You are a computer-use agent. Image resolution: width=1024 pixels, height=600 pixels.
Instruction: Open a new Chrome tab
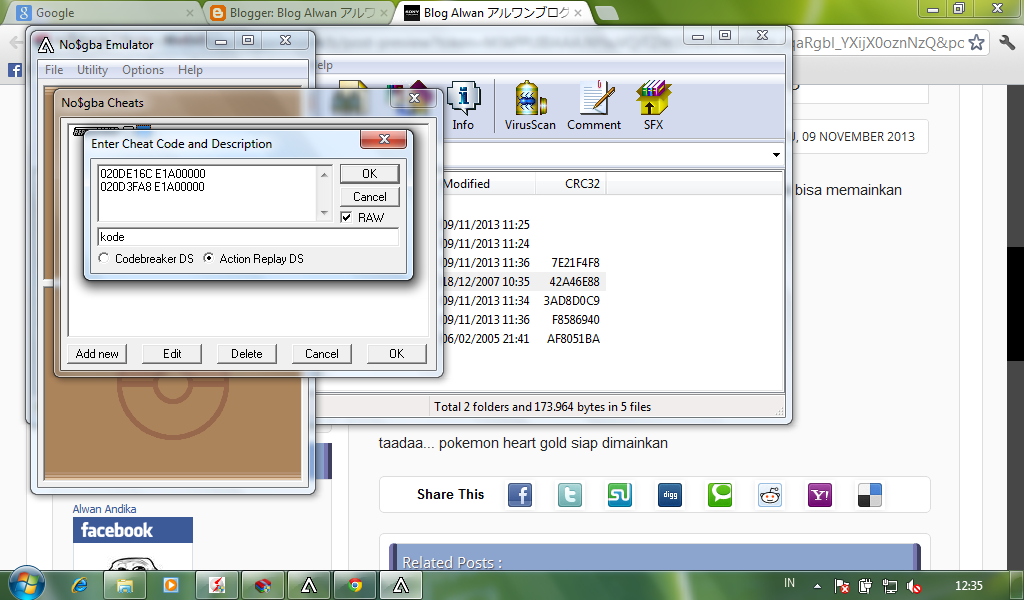607,13
